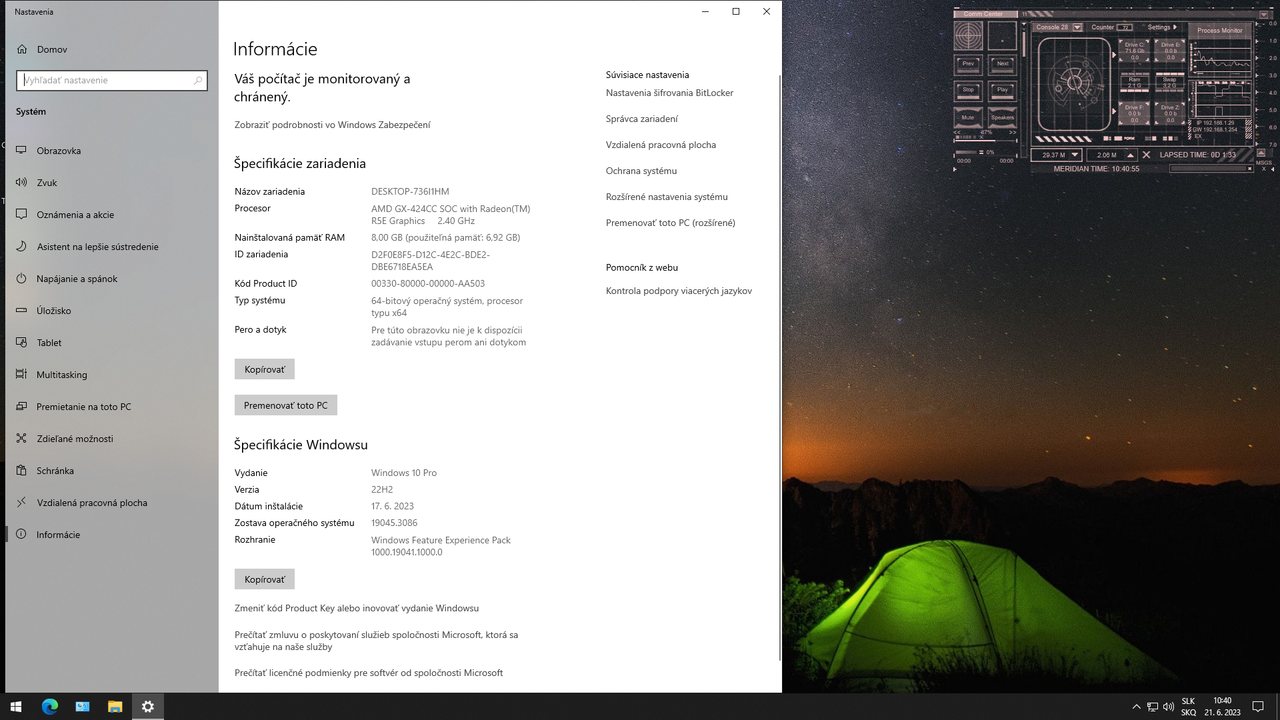The image size is (1280, 720).
Task: Click Zmeniť kód Product Key link
Action: click(x=357, y=608)
